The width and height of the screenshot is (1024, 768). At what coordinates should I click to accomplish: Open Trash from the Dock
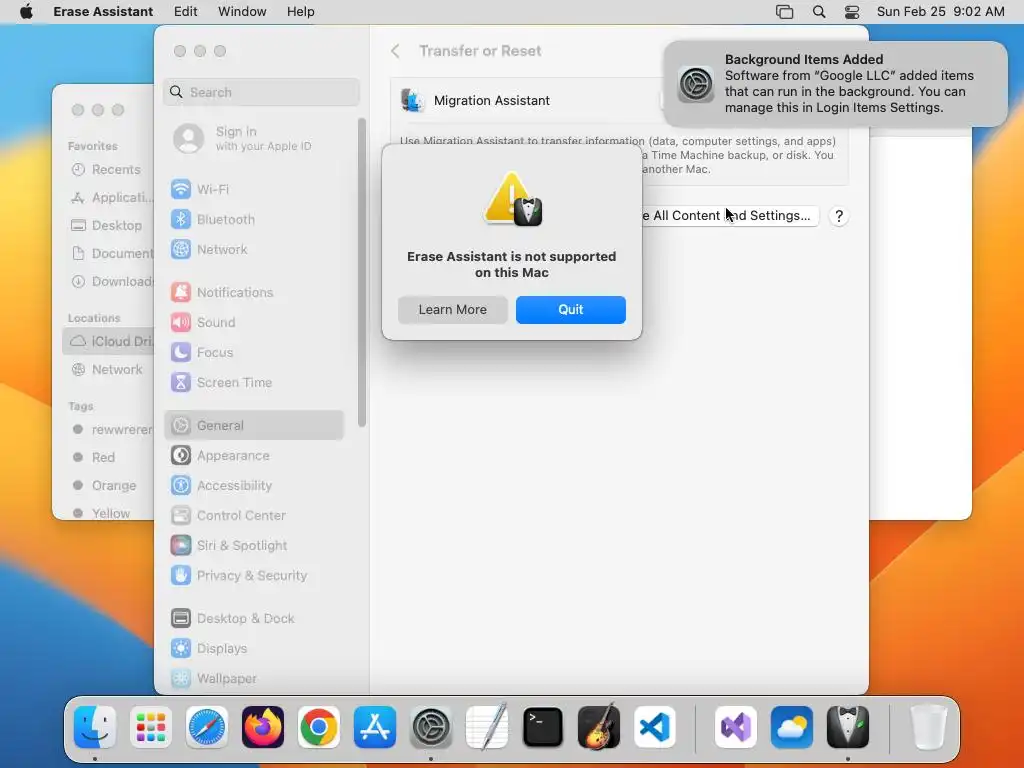click(x=929, y=727)
